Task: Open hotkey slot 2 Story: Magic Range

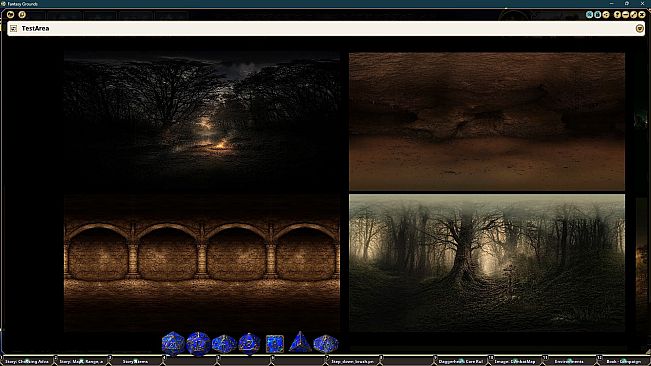Action: tap(81, 361)
